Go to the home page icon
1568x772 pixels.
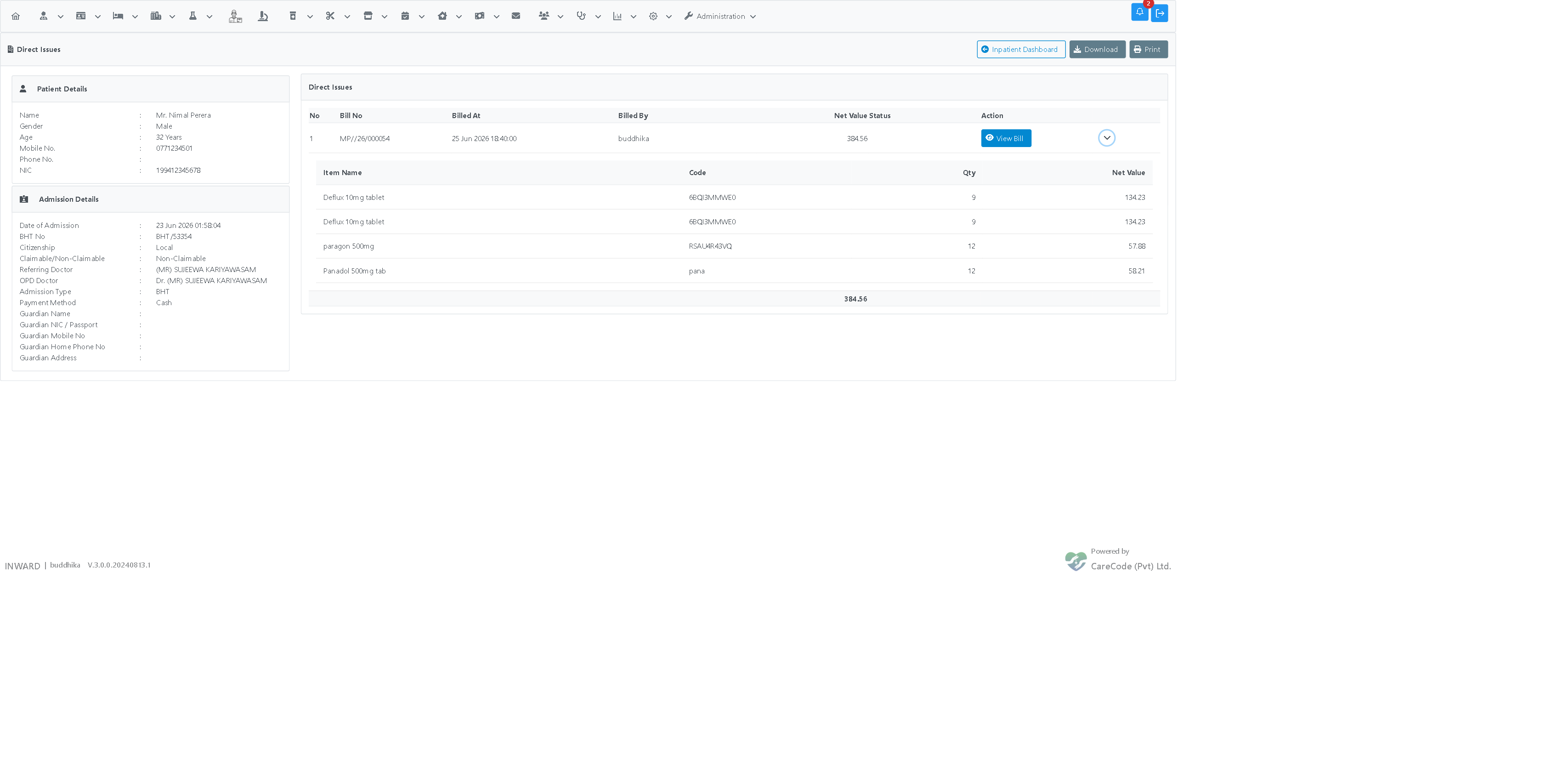point(16,17)
